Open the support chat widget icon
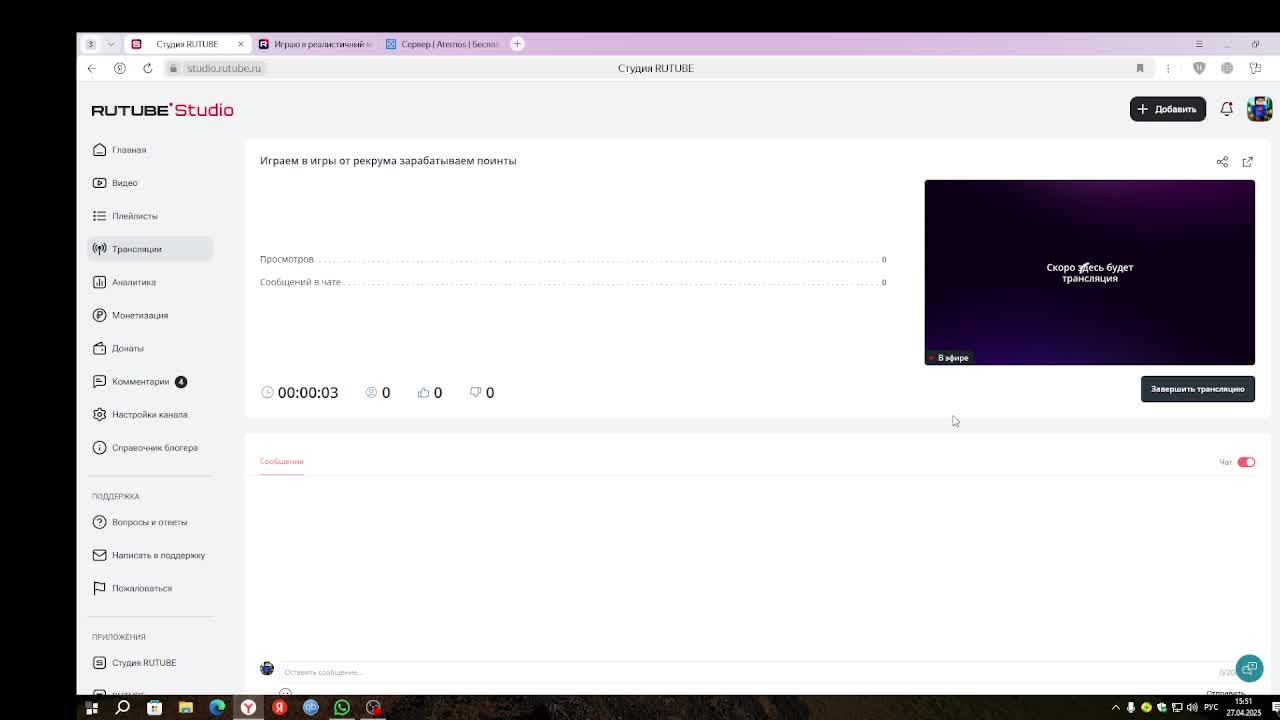 [x=1249, y=668]
